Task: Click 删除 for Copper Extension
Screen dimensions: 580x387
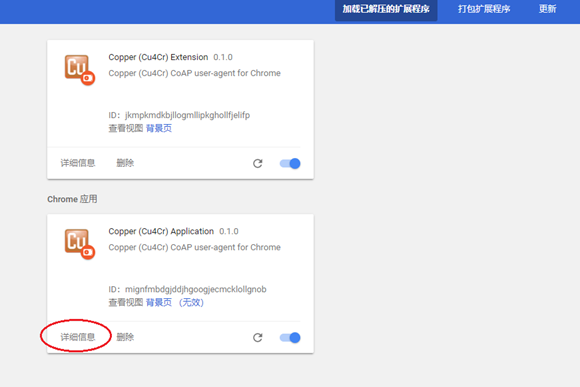Action: (x=125, y=163)
